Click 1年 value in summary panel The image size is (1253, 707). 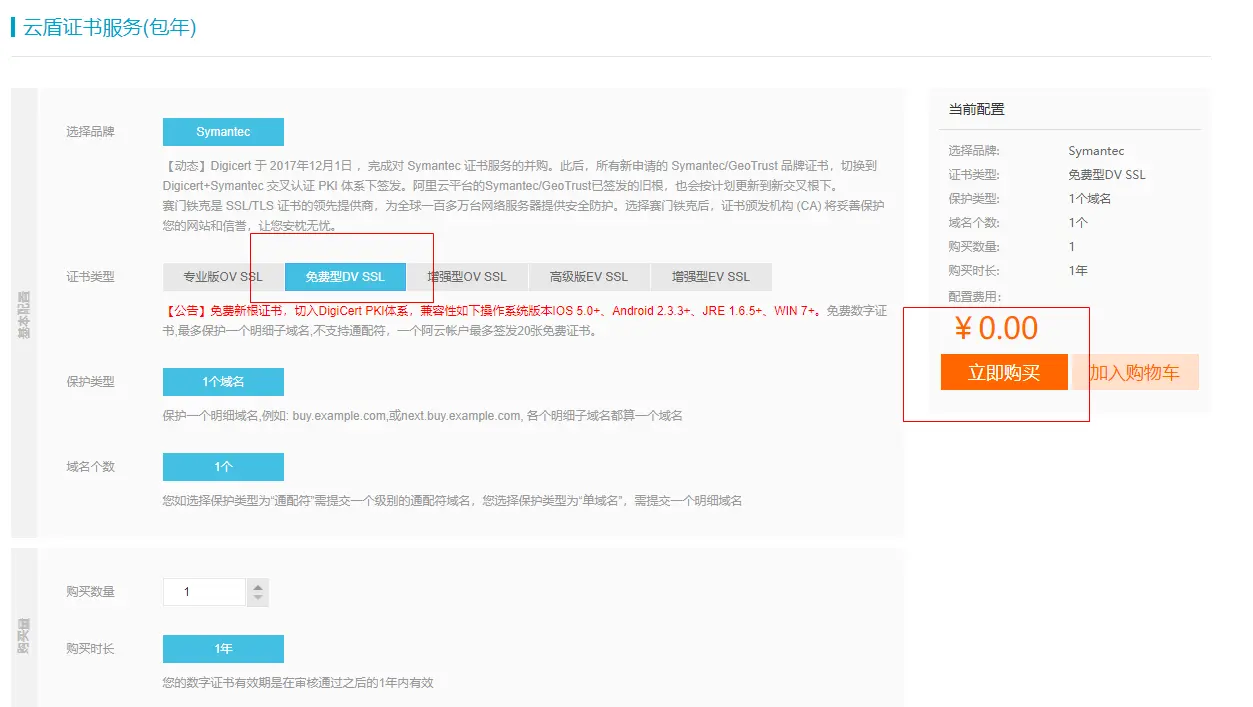[1078, 271]
